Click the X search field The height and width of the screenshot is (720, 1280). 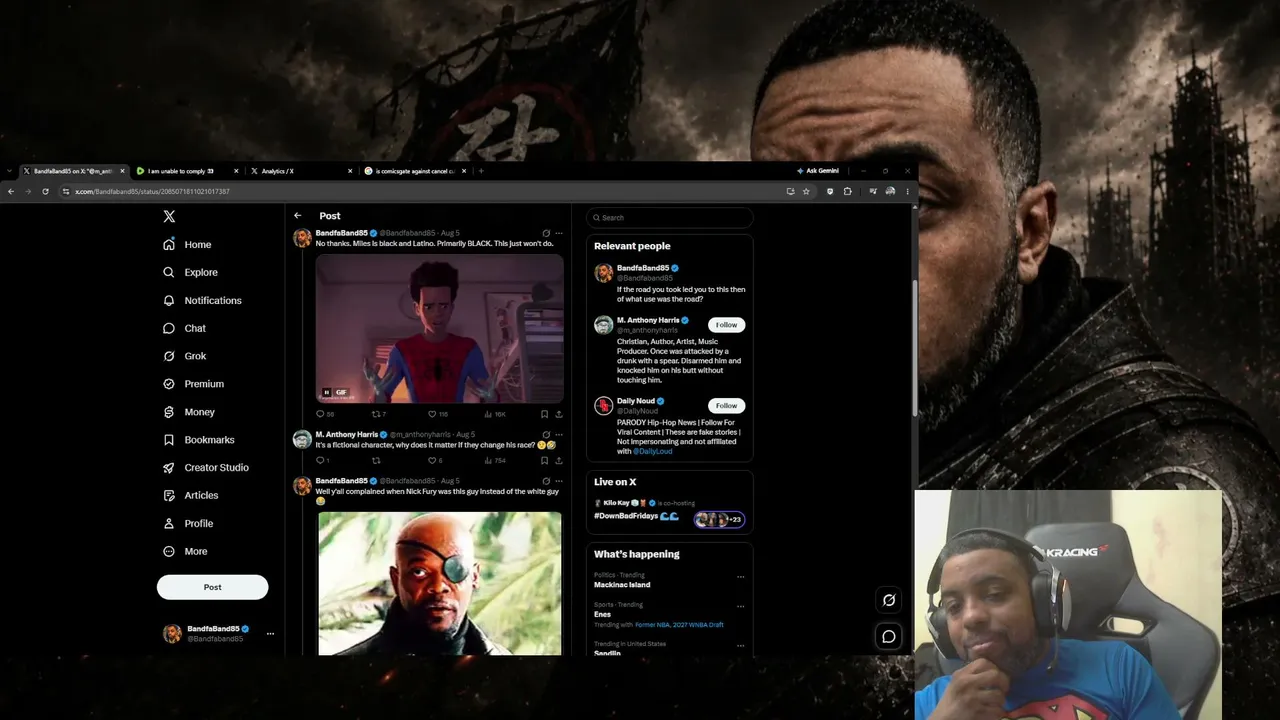point(669,217)
